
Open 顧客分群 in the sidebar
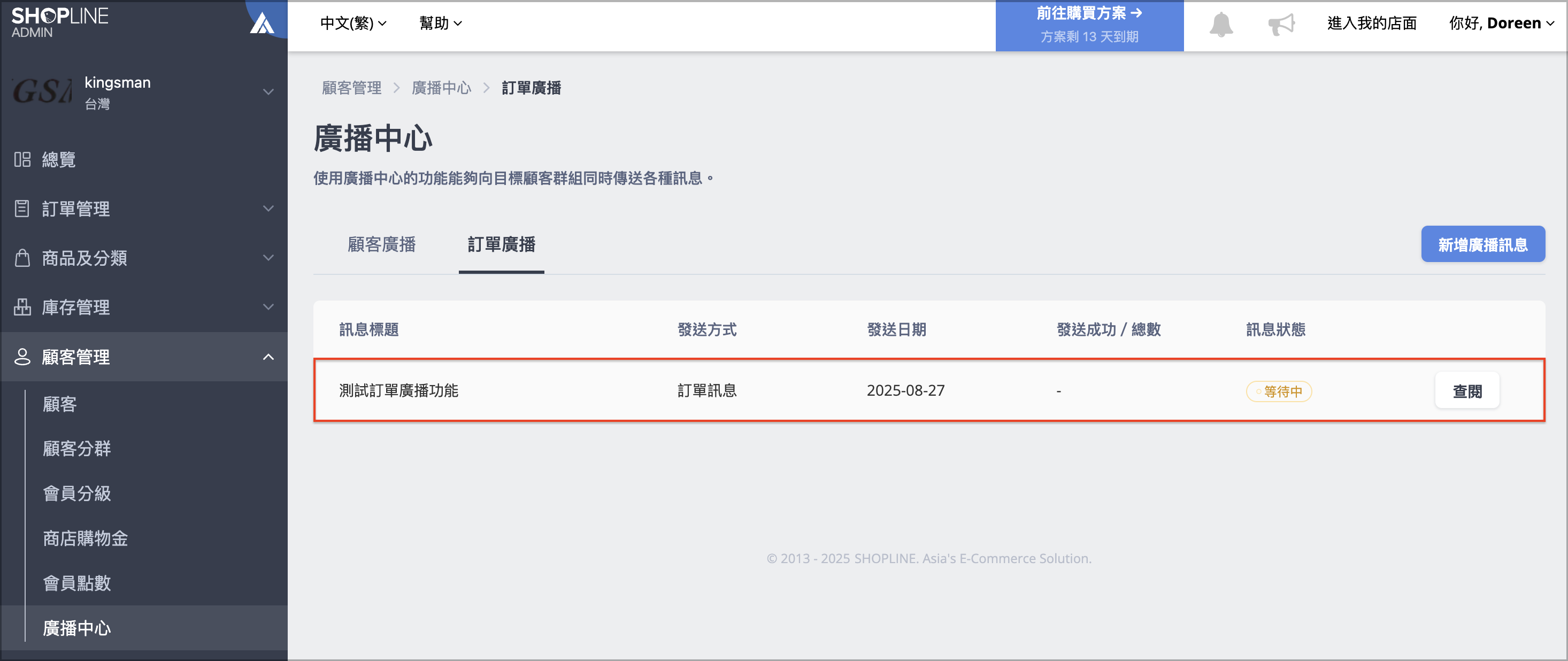click(x=76, y=449)
